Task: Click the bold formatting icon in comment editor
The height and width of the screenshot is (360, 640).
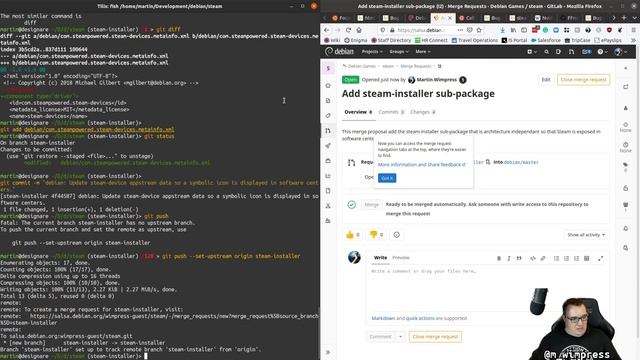Action: point(499,258)
